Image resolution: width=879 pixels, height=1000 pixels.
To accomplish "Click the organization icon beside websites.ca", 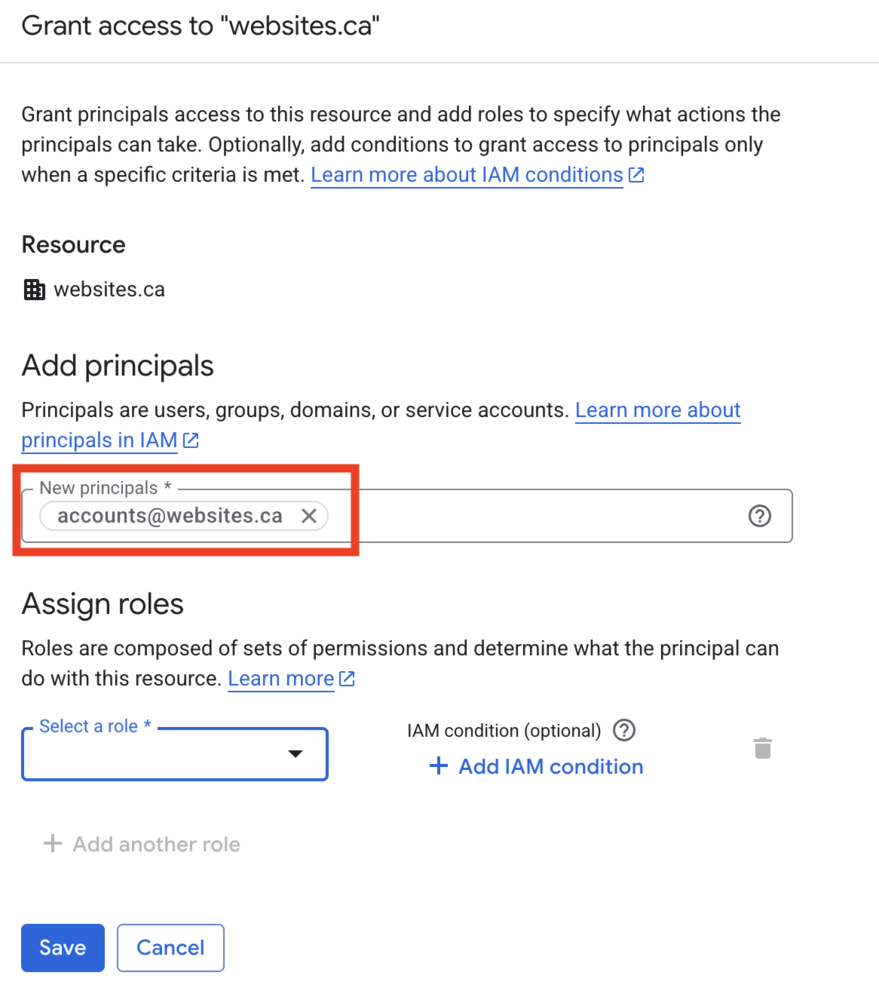I will (34, 290).
